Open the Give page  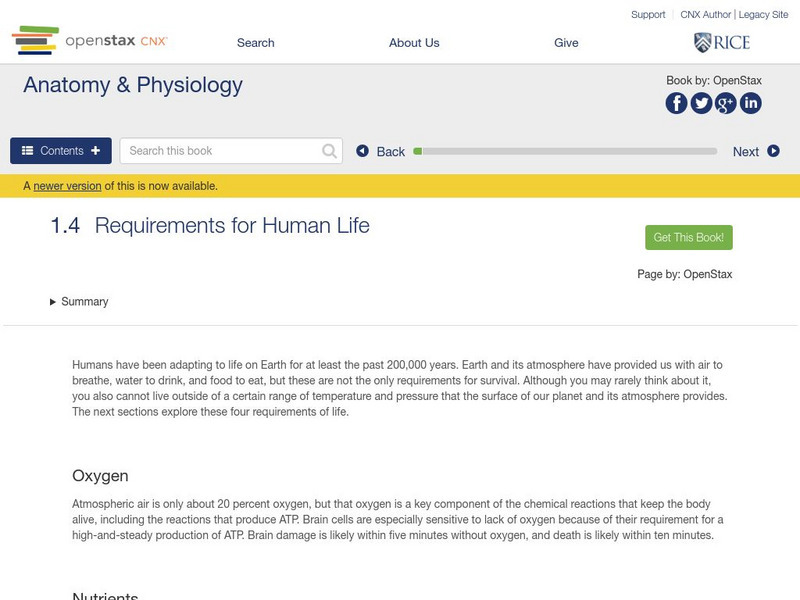[x=566, y=43]
